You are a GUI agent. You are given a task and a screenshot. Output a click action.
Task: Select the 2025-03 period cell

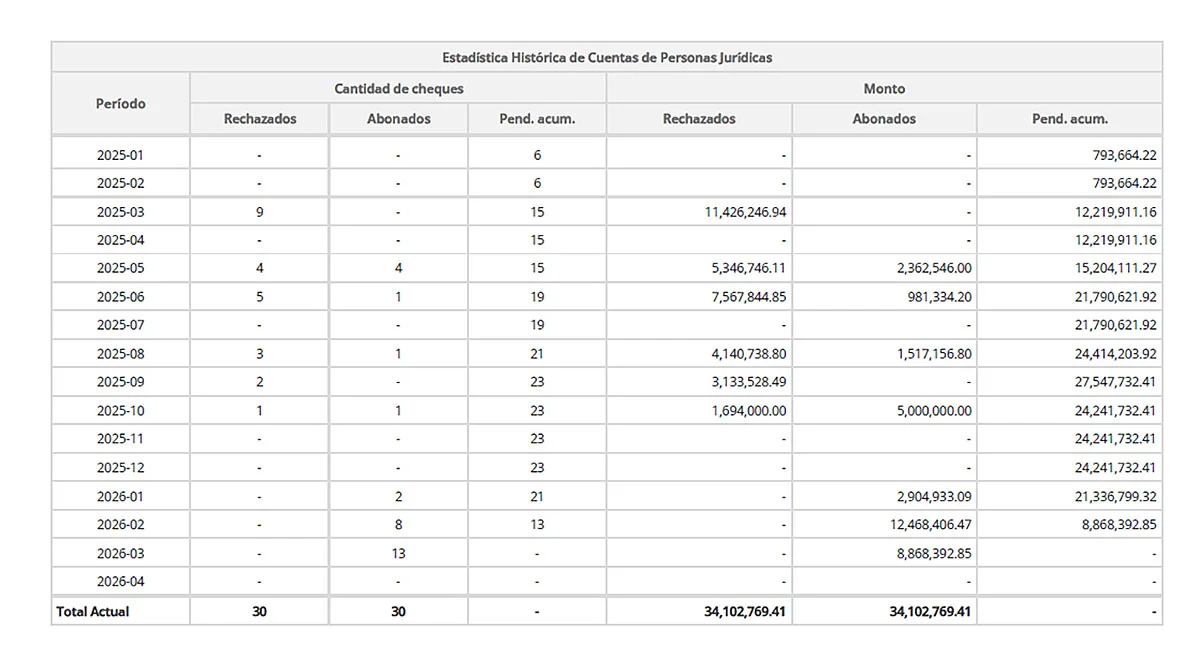click(120, 212)
